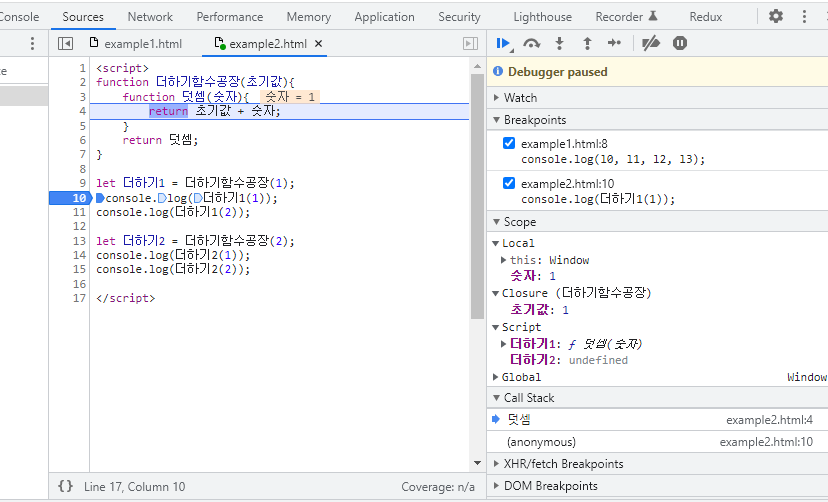
Task: Expand 더하기1 function value
Action: pyautogui.click(x=503, y=344)
